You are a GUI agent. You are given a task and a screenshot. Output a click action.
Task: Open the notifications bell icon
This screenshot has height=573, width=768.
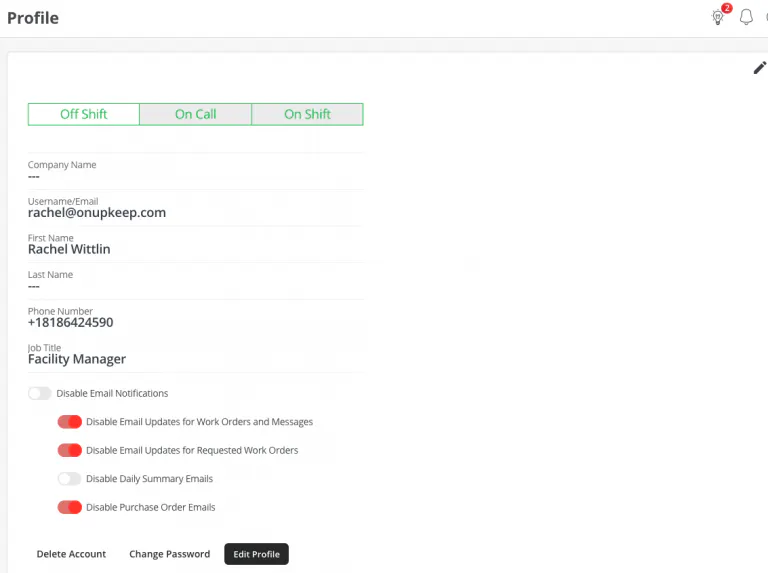click(x=746, y=17)
